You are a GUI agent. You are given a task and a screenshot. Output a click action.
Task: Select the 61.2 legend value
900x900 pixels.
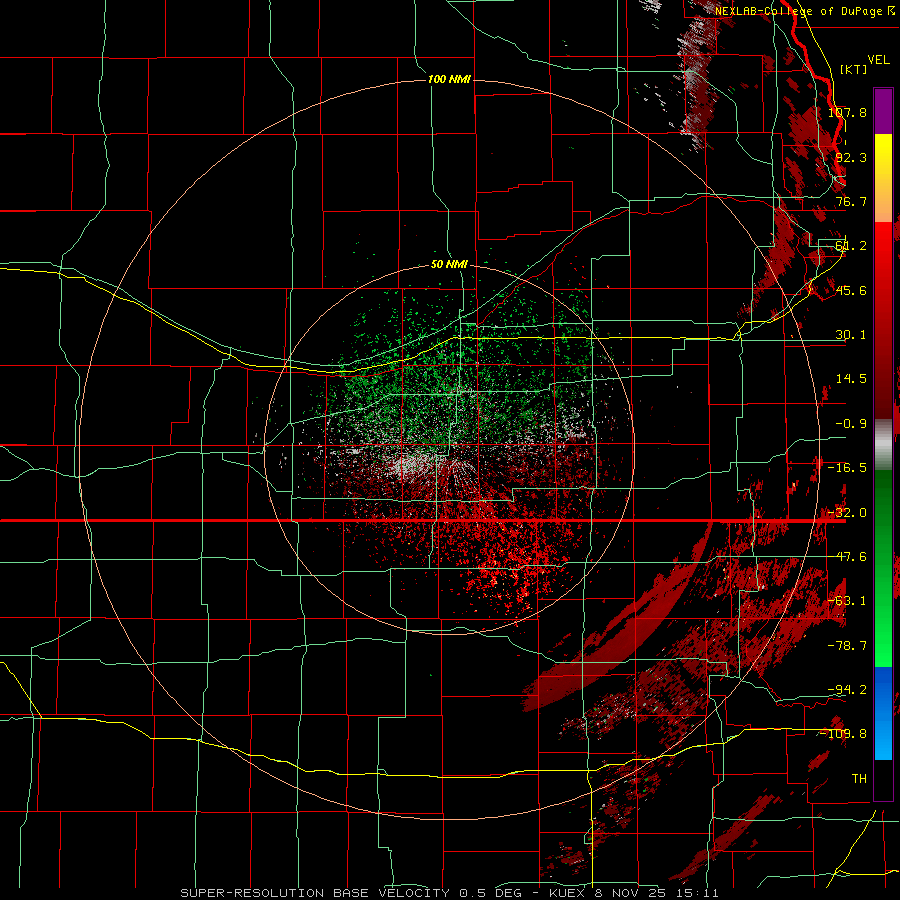(x=851, y=246)
